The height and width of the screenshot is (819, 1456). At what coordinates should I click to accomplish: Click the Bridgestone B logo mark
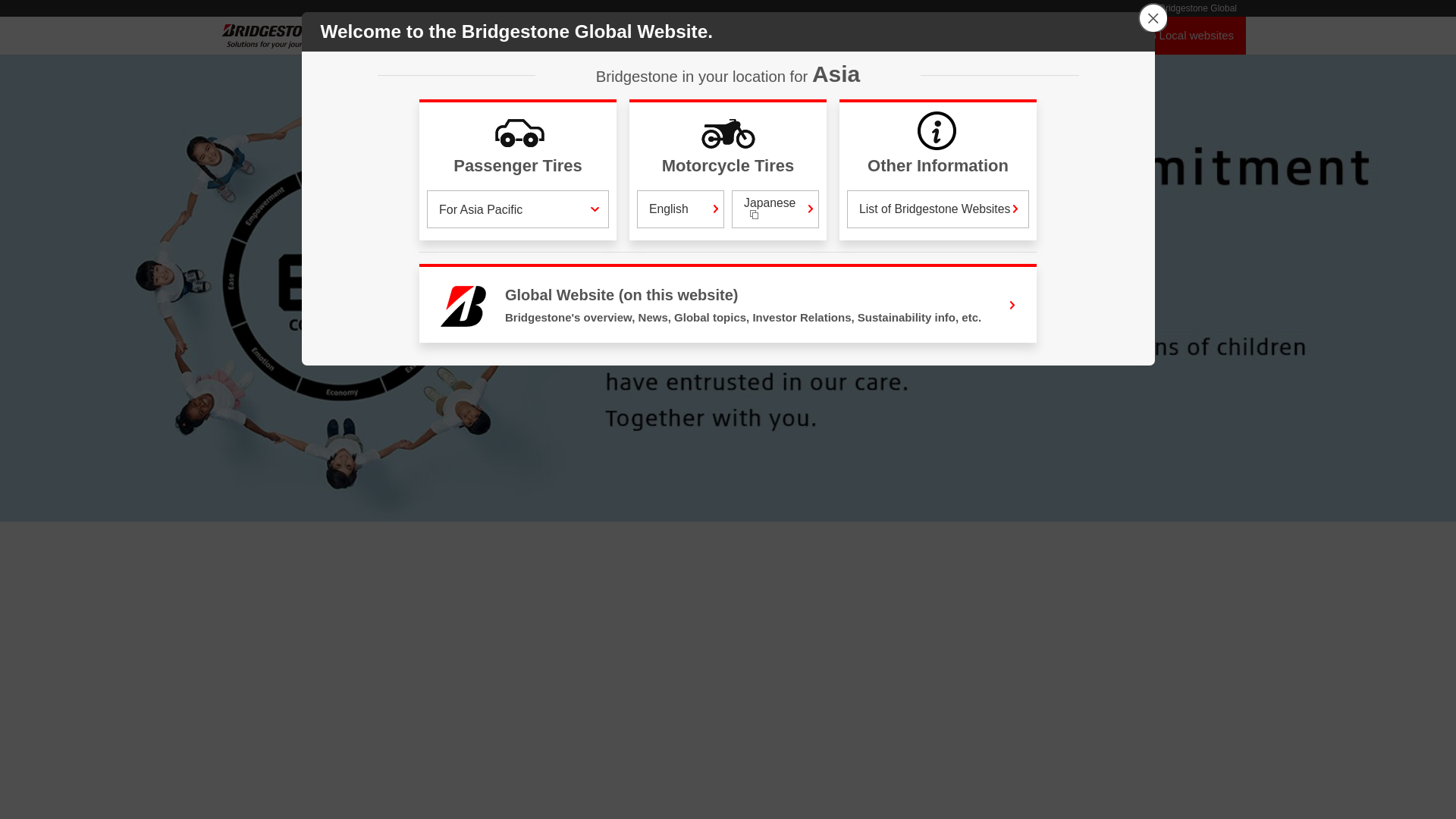point(463,306)
